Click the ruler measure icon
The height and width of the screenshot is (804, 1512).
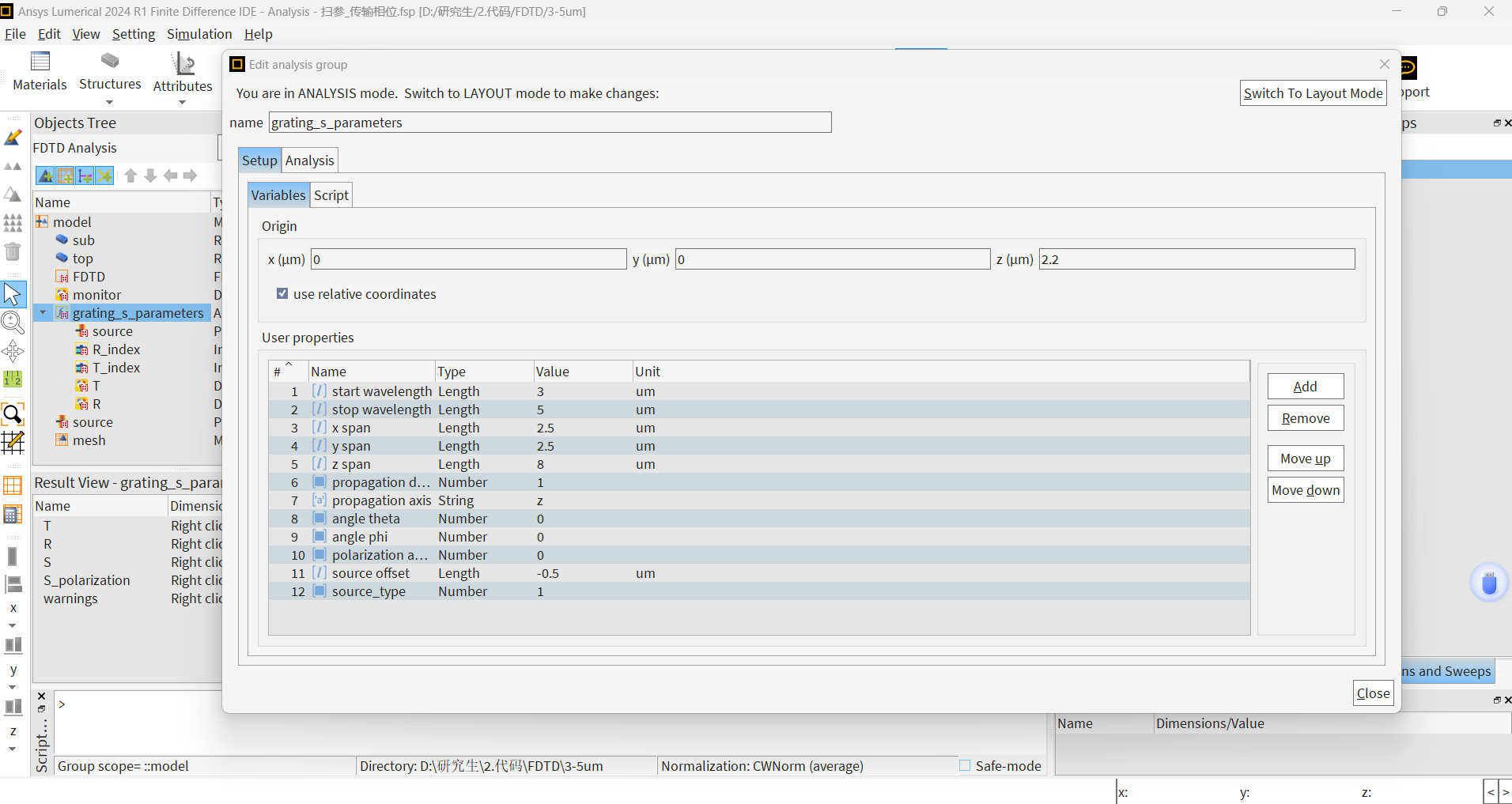point(13,379)
